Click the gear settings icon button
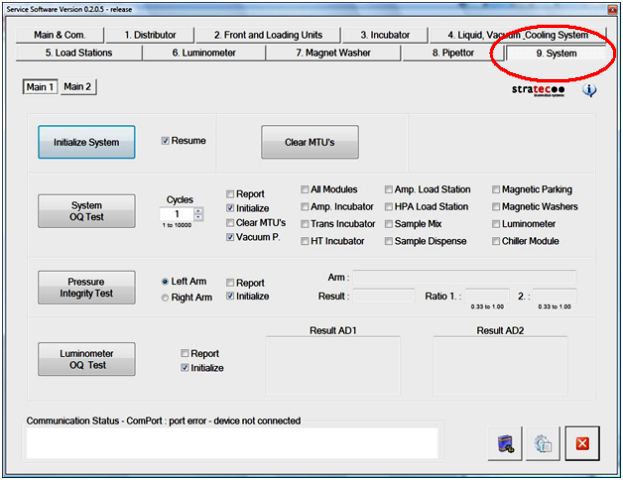 click(x=541, y=443)
